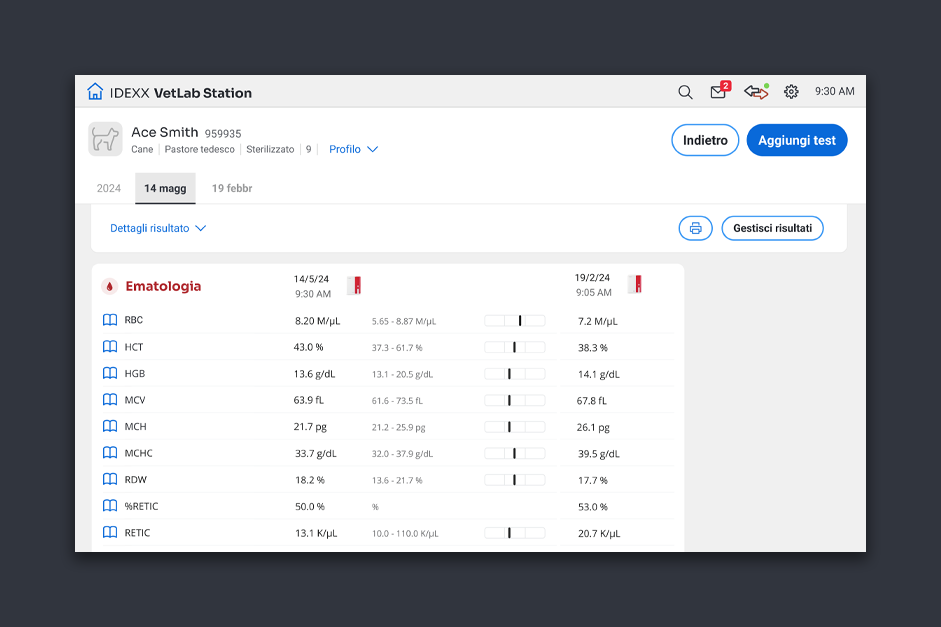Click the %RETIC value 50.0 %
The height and width of the screenshot is (627, 941).
(x=310, y=506)
